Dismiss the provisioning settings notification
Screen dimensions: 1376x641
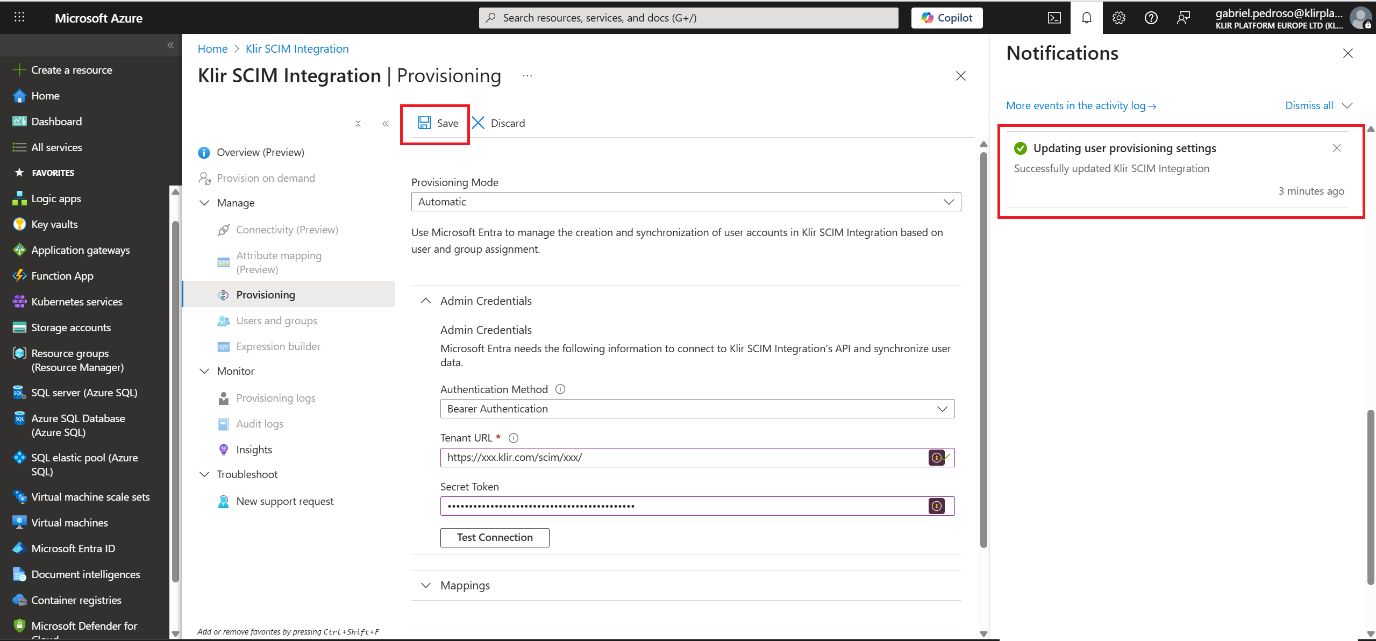[x=1337, y=148]
